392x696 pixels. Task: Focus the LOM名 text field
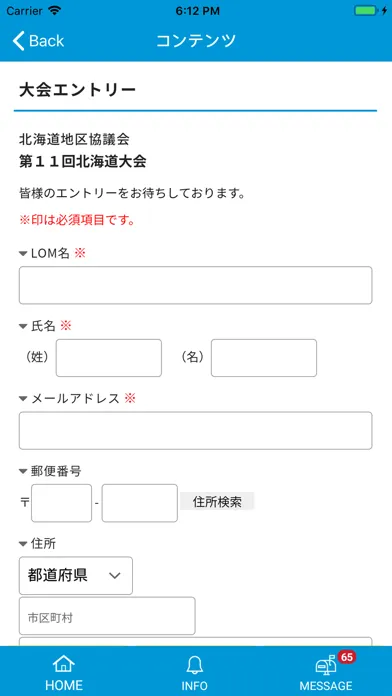tap(196, 285)
